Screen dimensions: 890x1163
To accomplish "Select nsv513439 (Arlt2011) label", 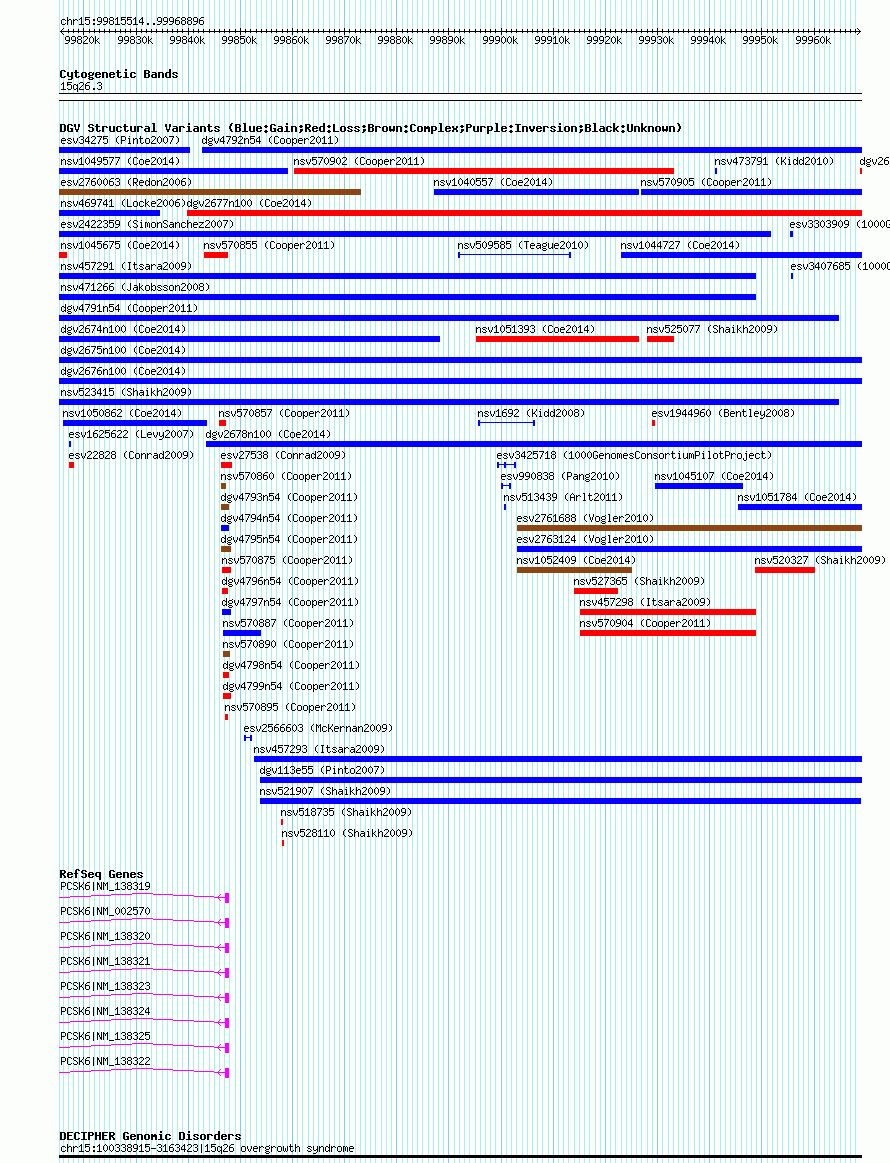I will click(x=564, y=497).
